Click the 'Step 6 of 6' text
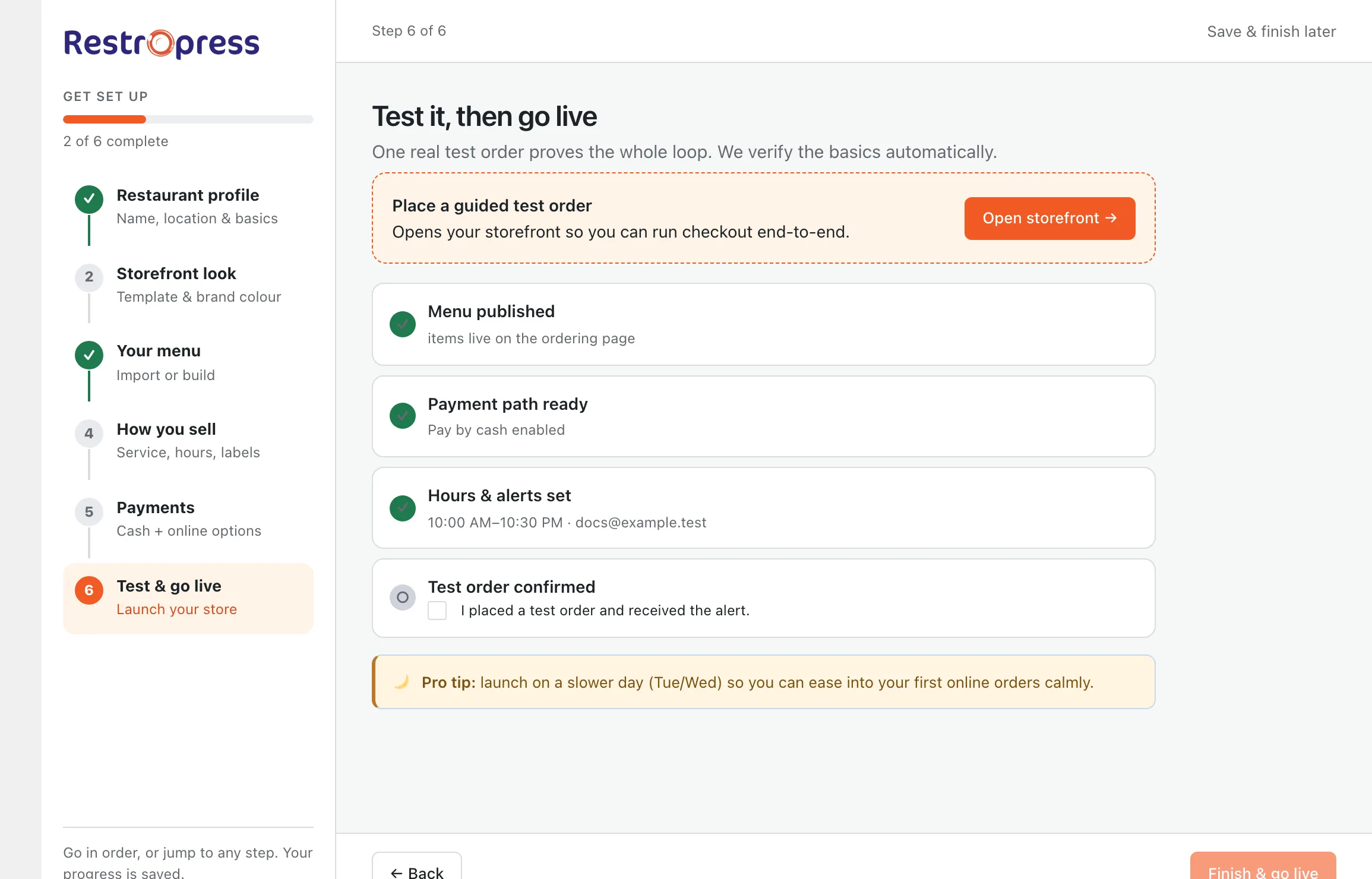 (409, 31)
